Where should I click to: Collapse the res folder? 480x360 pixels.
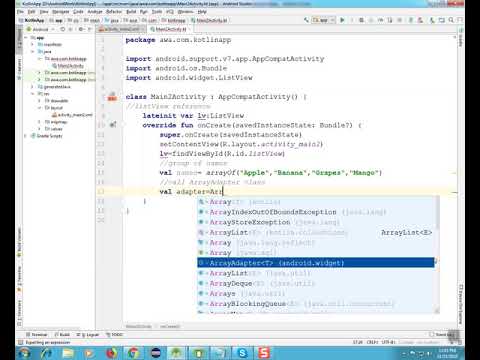tap(32, 94)
